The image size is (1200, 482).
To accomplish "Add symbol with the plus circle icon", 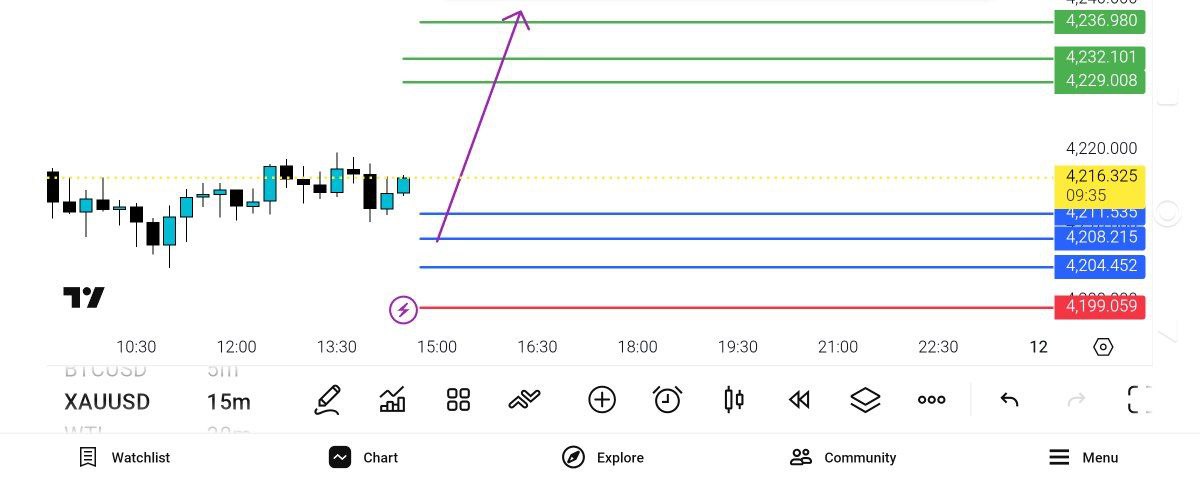I will (x=601, y=400).
